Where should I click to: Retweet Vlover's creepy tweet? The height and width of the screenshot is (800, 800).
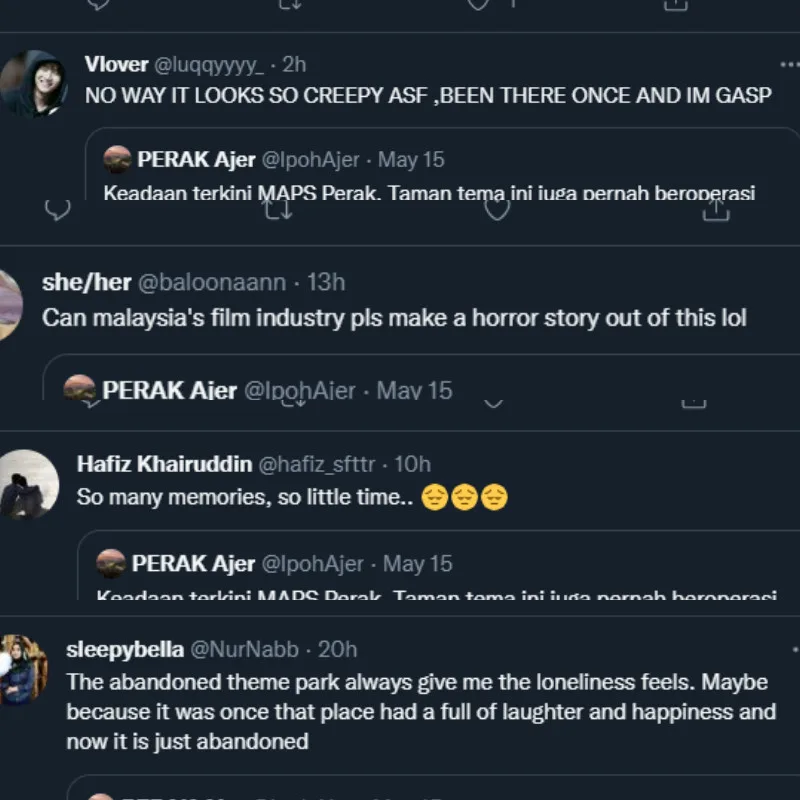click(x=277, y=209)
